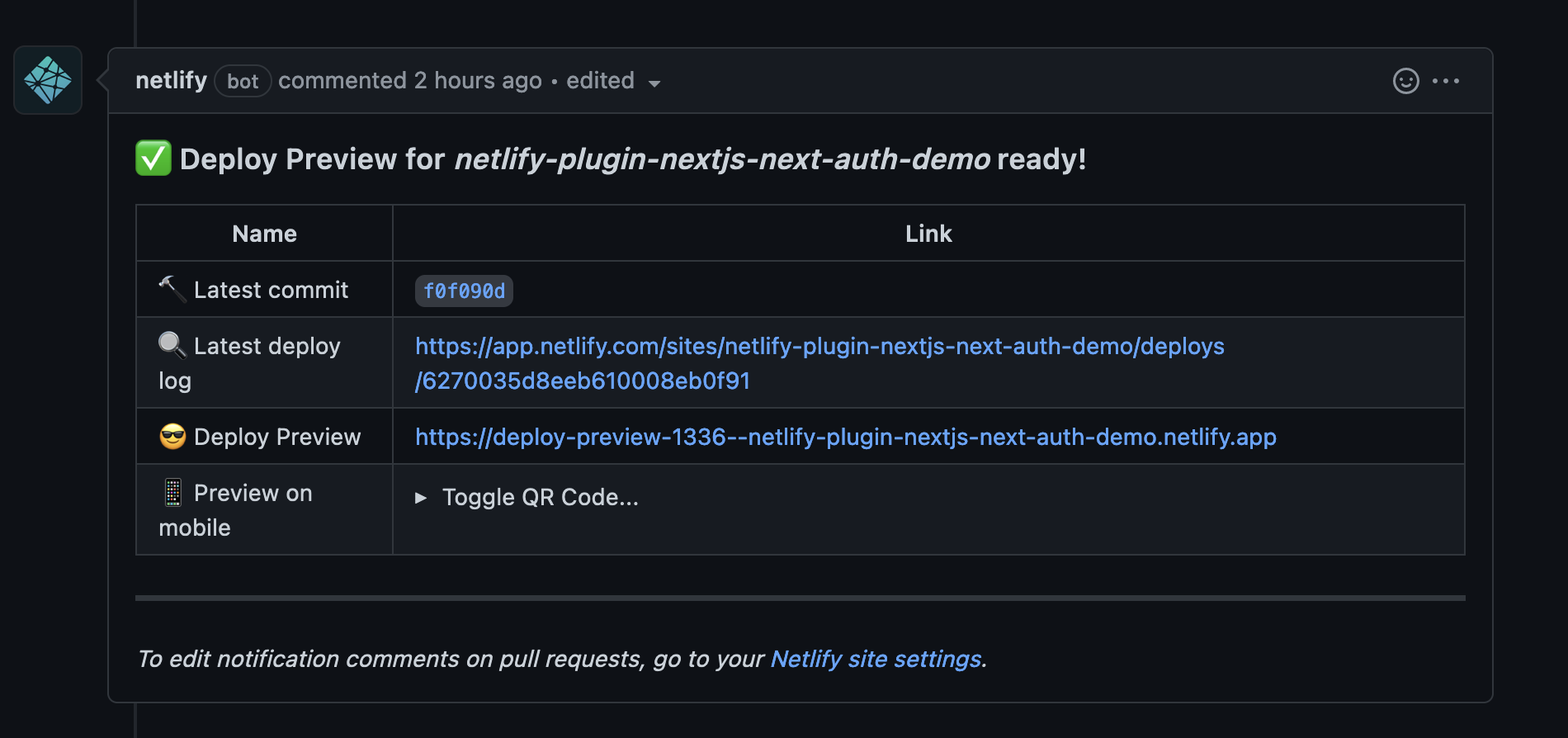Click the italic netlify-plugin-nextjs-next-auth-demo site name
Screen dimensions: 1568x738
(722, 158)
